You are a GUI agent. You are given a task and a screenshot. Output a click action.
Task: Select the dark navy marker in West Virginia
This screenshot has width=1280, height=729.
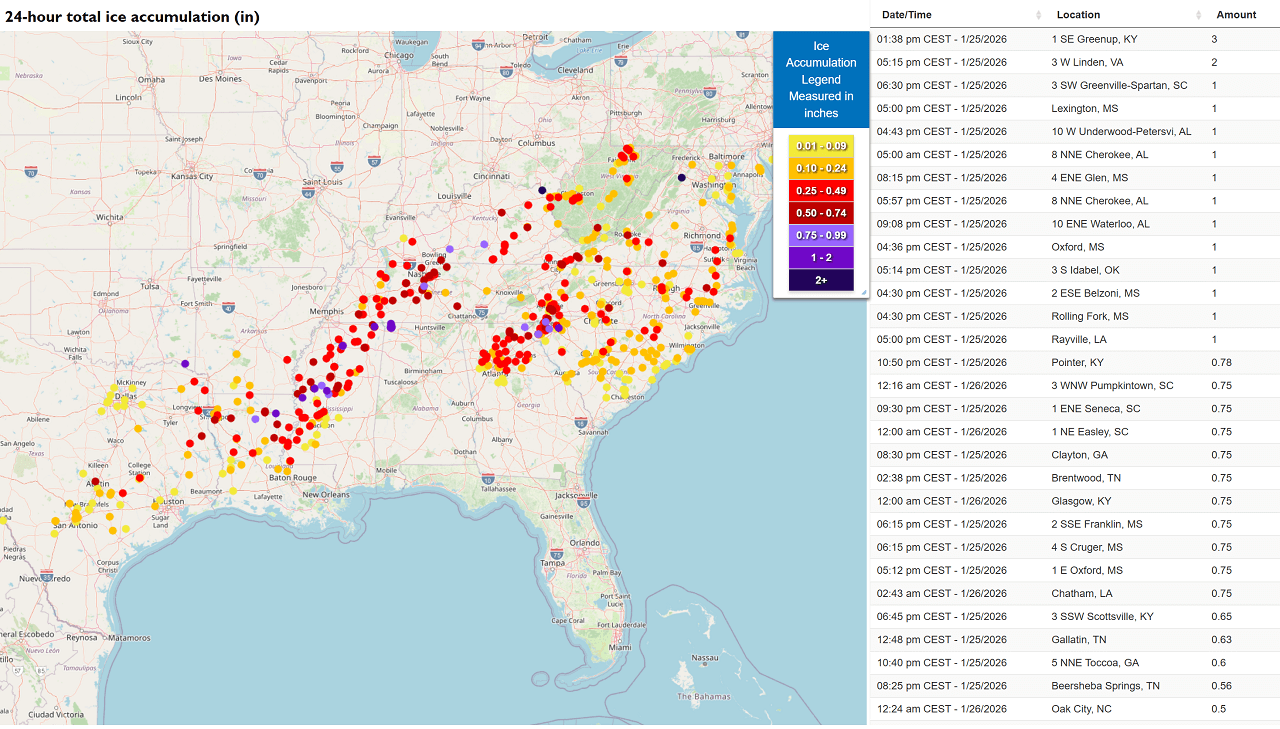[542, 189]
